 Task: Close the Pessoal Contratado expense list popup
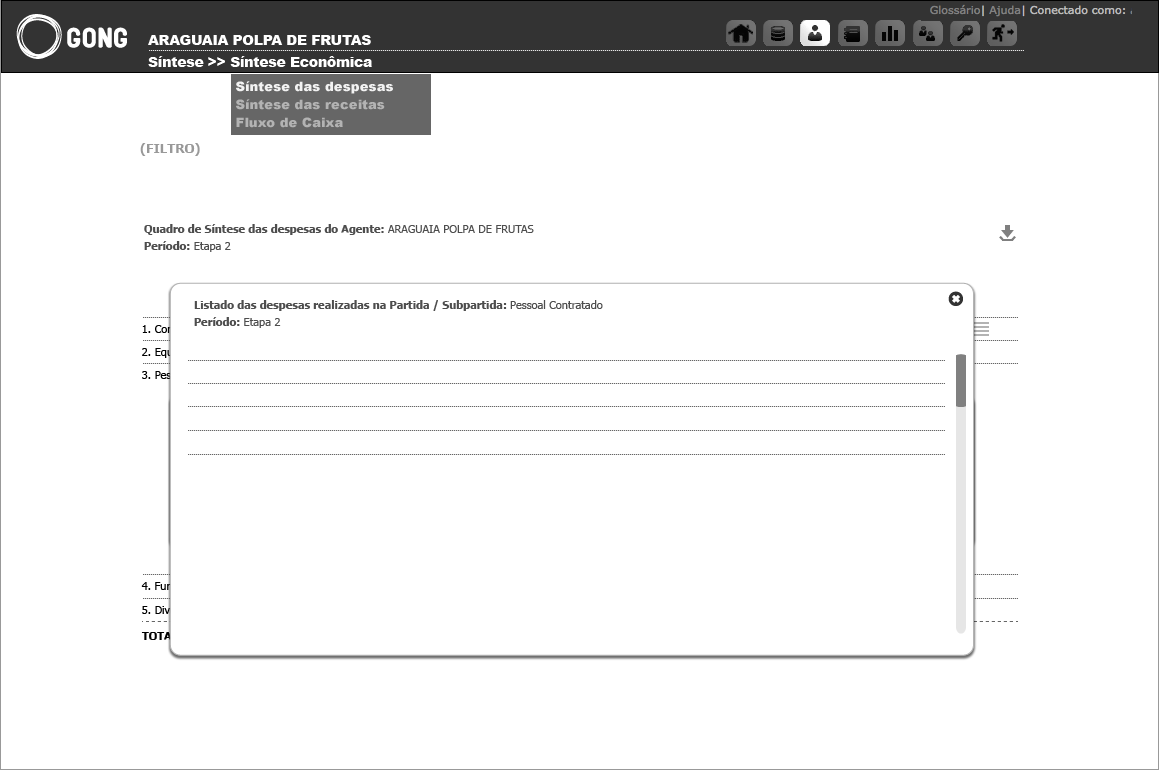coord(955,299)
